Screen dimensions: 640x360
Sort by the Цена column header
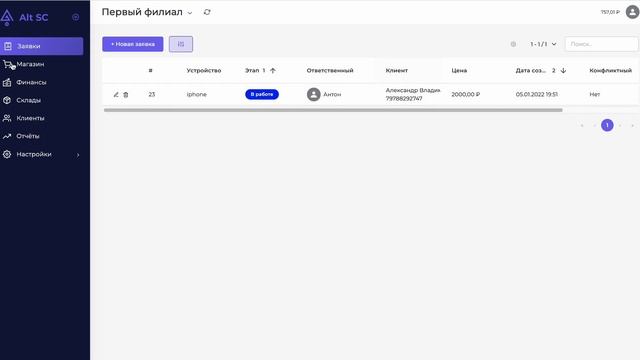459,70
